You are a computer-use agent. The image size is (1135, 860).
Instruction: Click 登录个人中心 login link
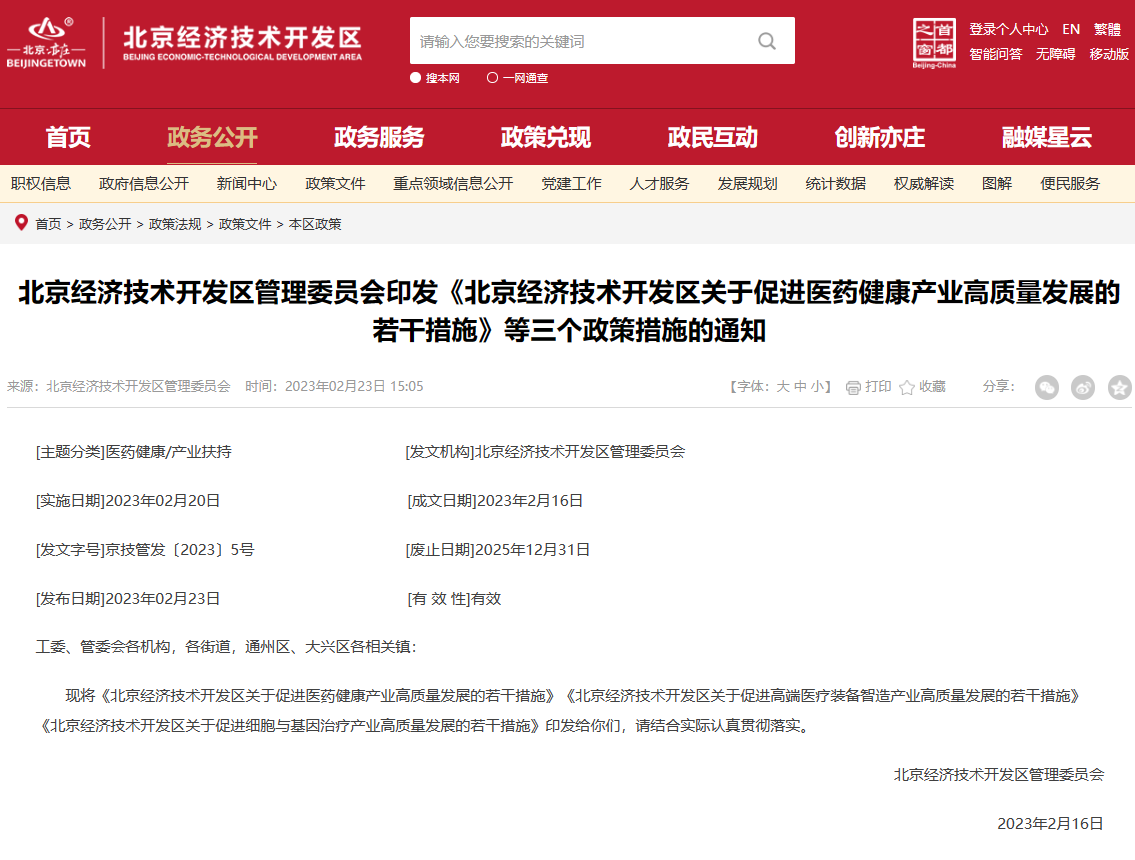[1008, 29]
